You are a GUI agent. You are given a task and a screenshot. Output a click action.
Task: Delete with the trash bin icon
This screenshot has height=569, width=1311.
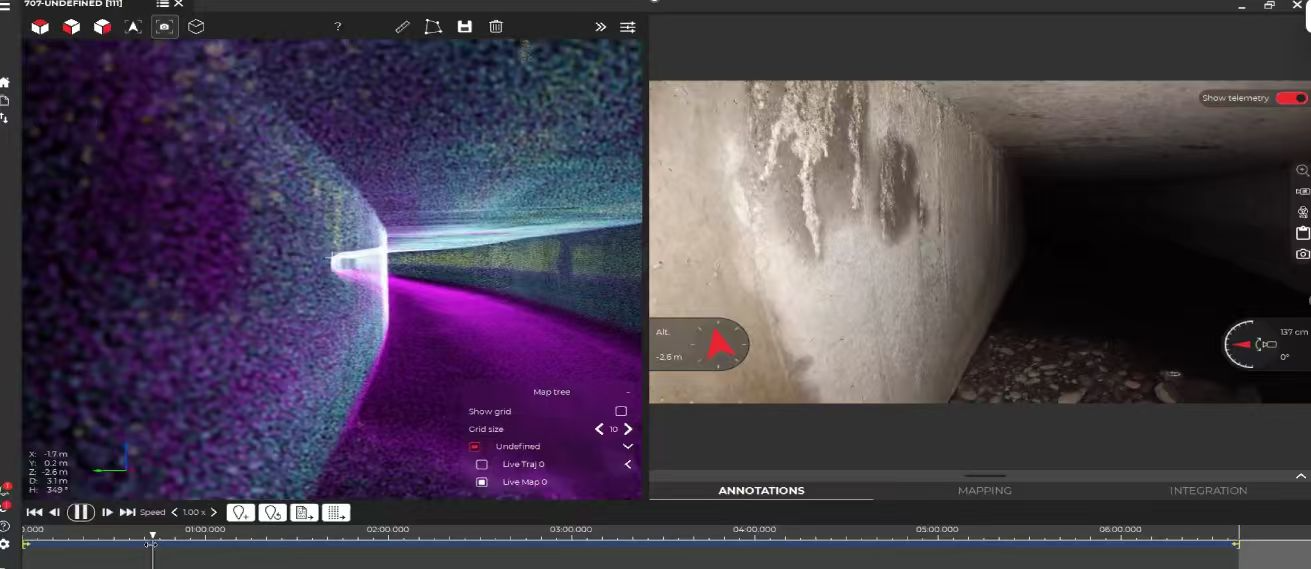(x=496, y=27)
